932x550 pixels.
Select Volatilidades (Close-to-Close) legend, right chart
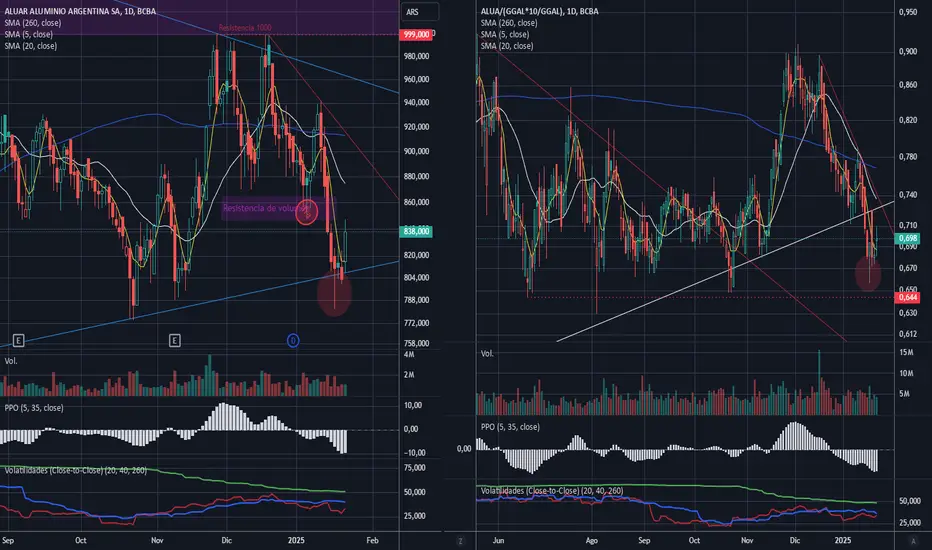click(x=552, y=491)
